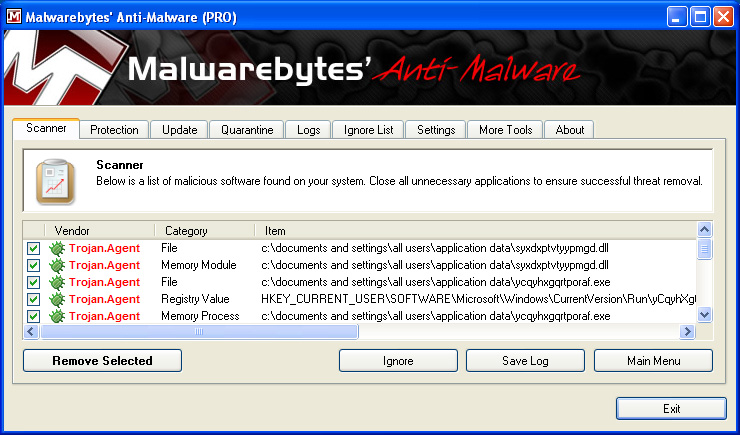The image size is (740, 435).
Task: Switch to the Quarantine tab
Action: 246,130
